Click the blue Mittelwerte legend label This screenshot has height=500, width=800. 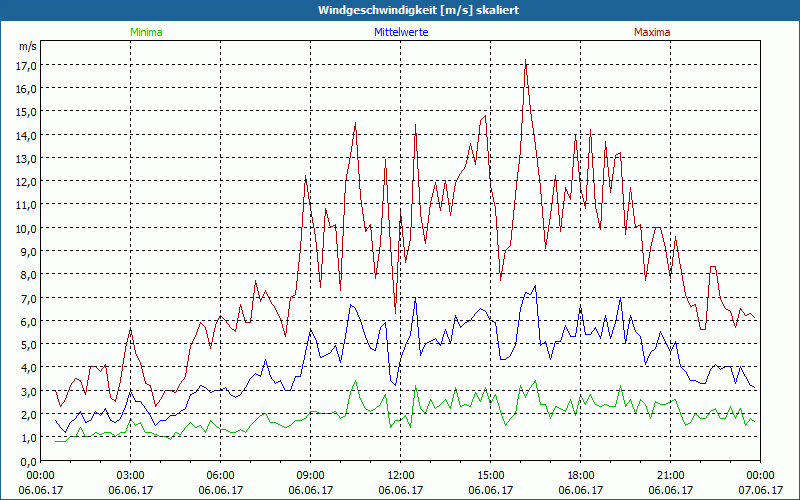(x=400, y=32)
